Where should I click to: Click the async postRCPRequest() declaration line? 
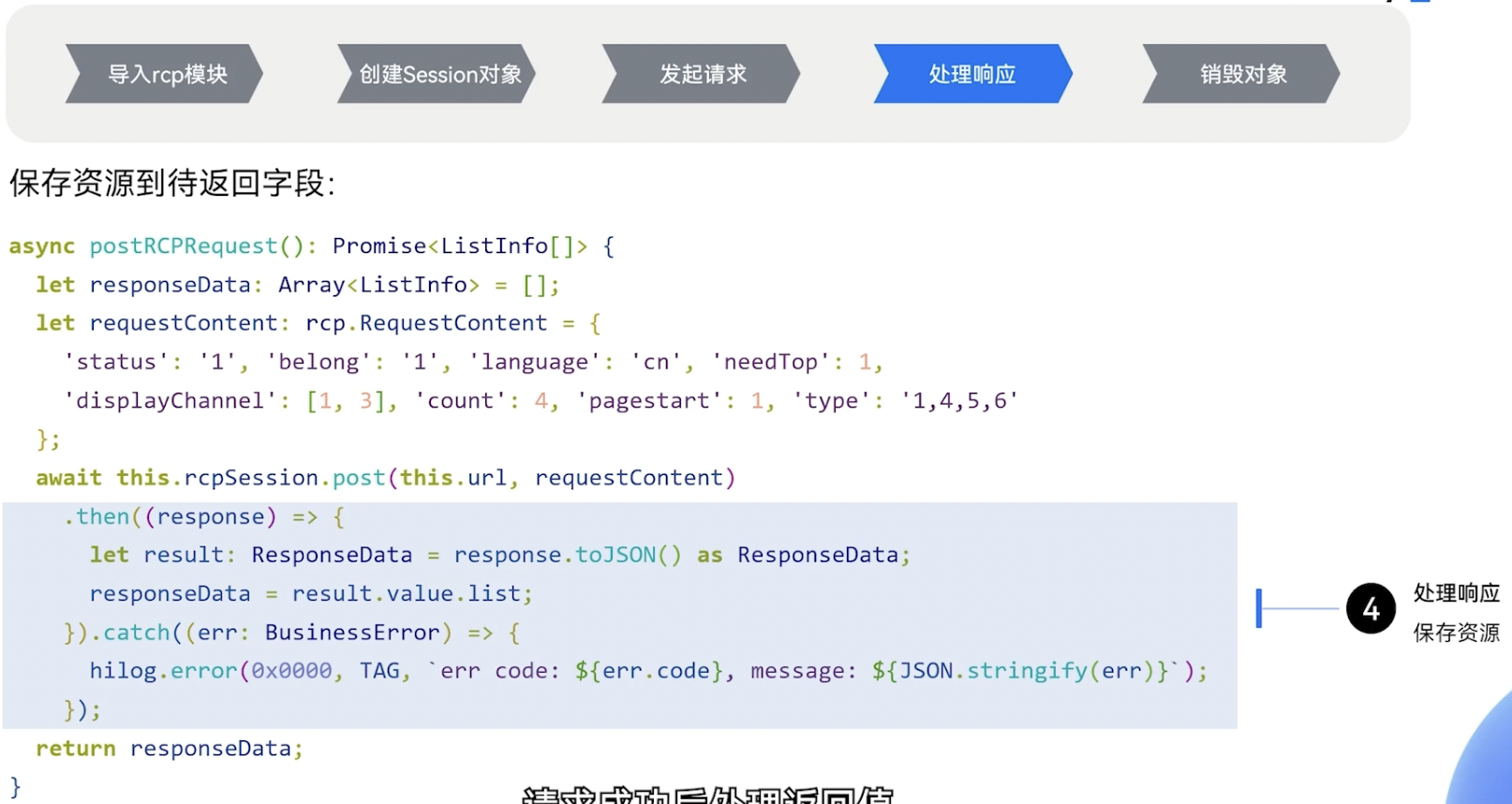312,246
